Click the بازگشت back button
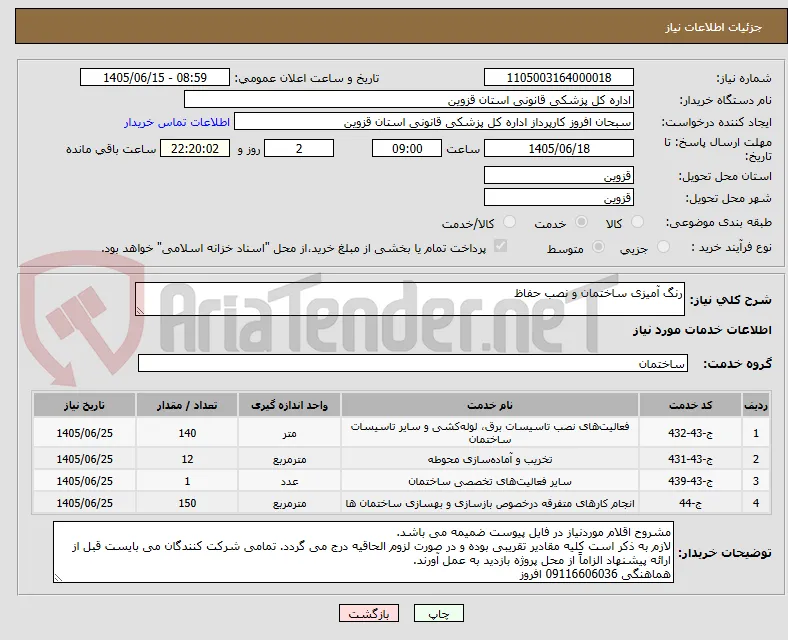 coord(369,613)
